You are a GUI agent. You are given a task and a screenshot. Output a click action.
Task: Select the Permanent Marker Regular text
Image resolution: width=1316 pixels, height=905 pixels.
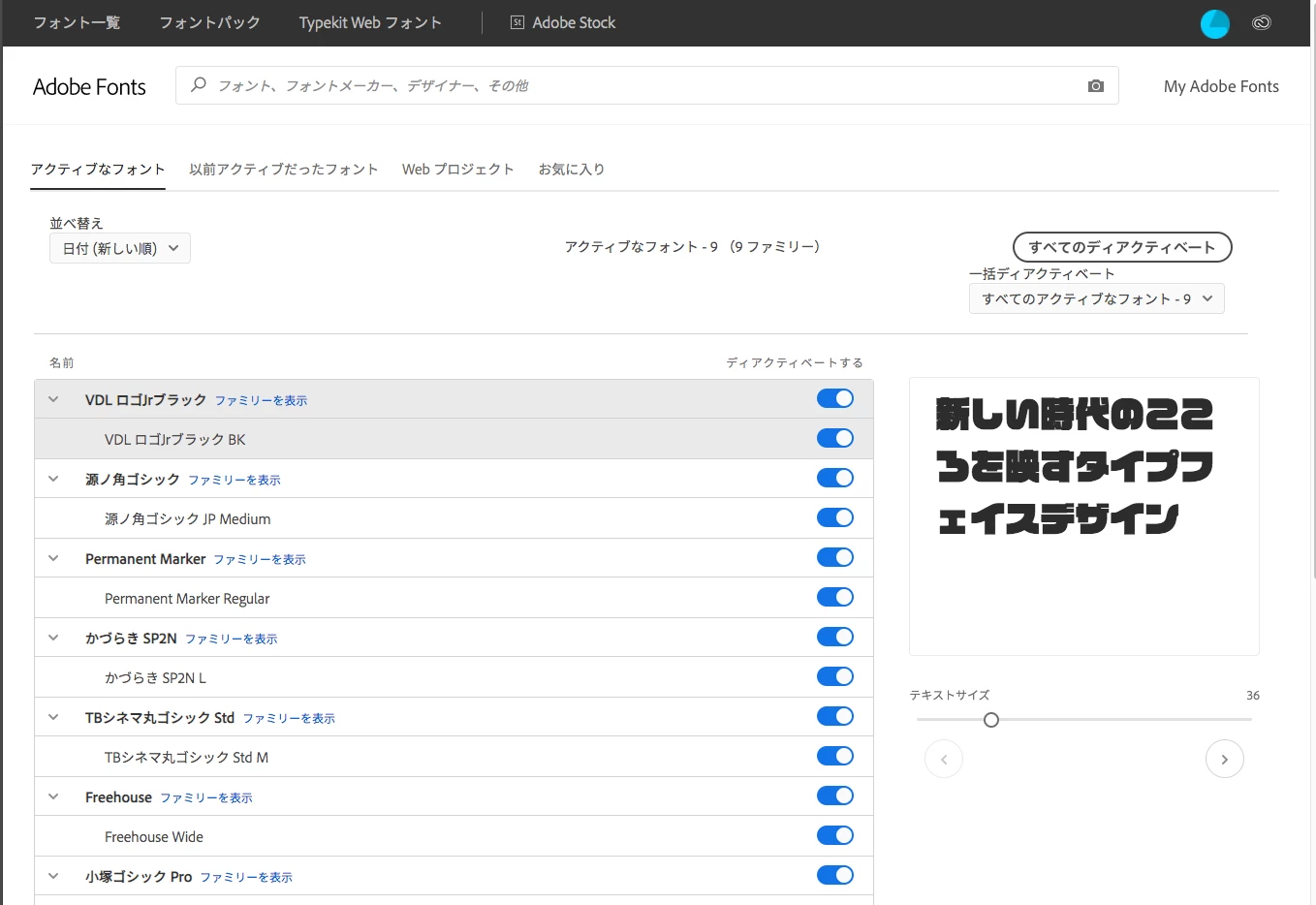[x=187, y=598]
